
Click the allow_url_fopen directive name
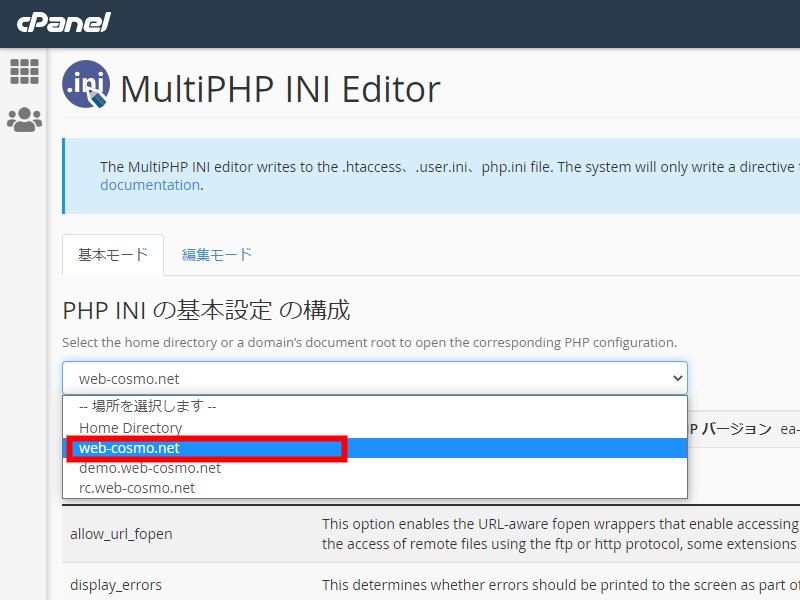[121, 534]
